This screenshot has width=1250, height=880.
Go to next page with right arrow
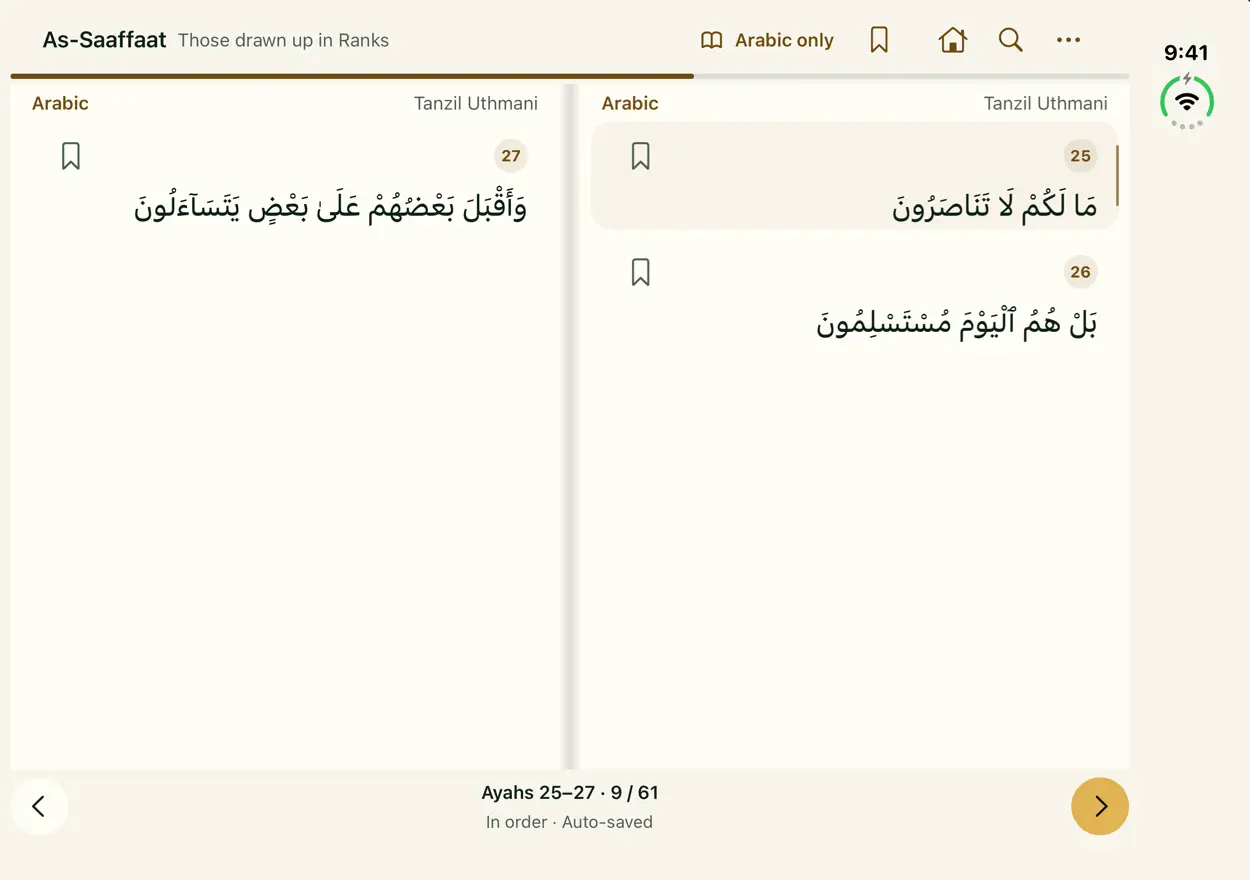click(1100, 806)
